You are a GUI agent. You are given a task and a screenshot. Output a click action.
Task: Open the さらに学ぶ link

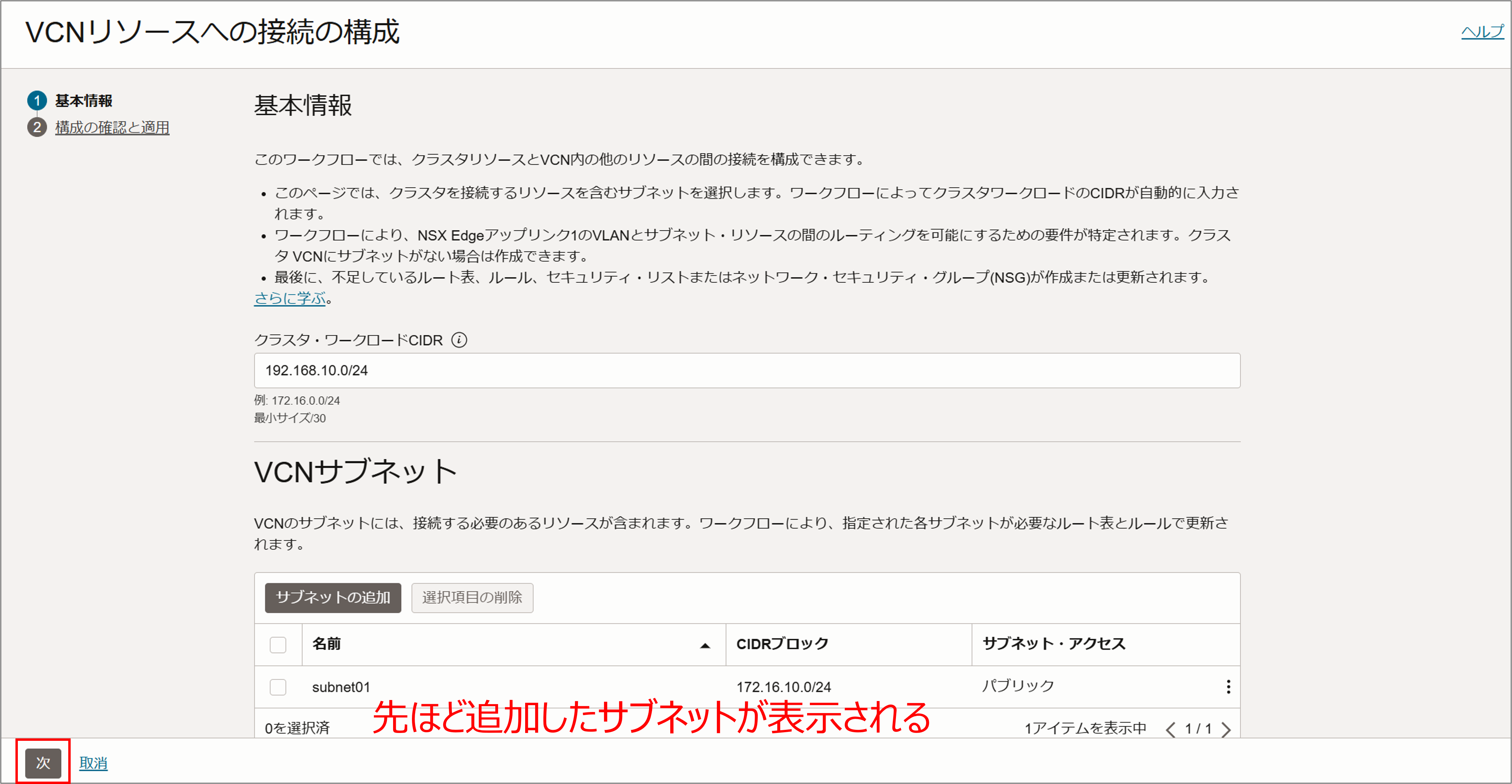coord(290,298)
